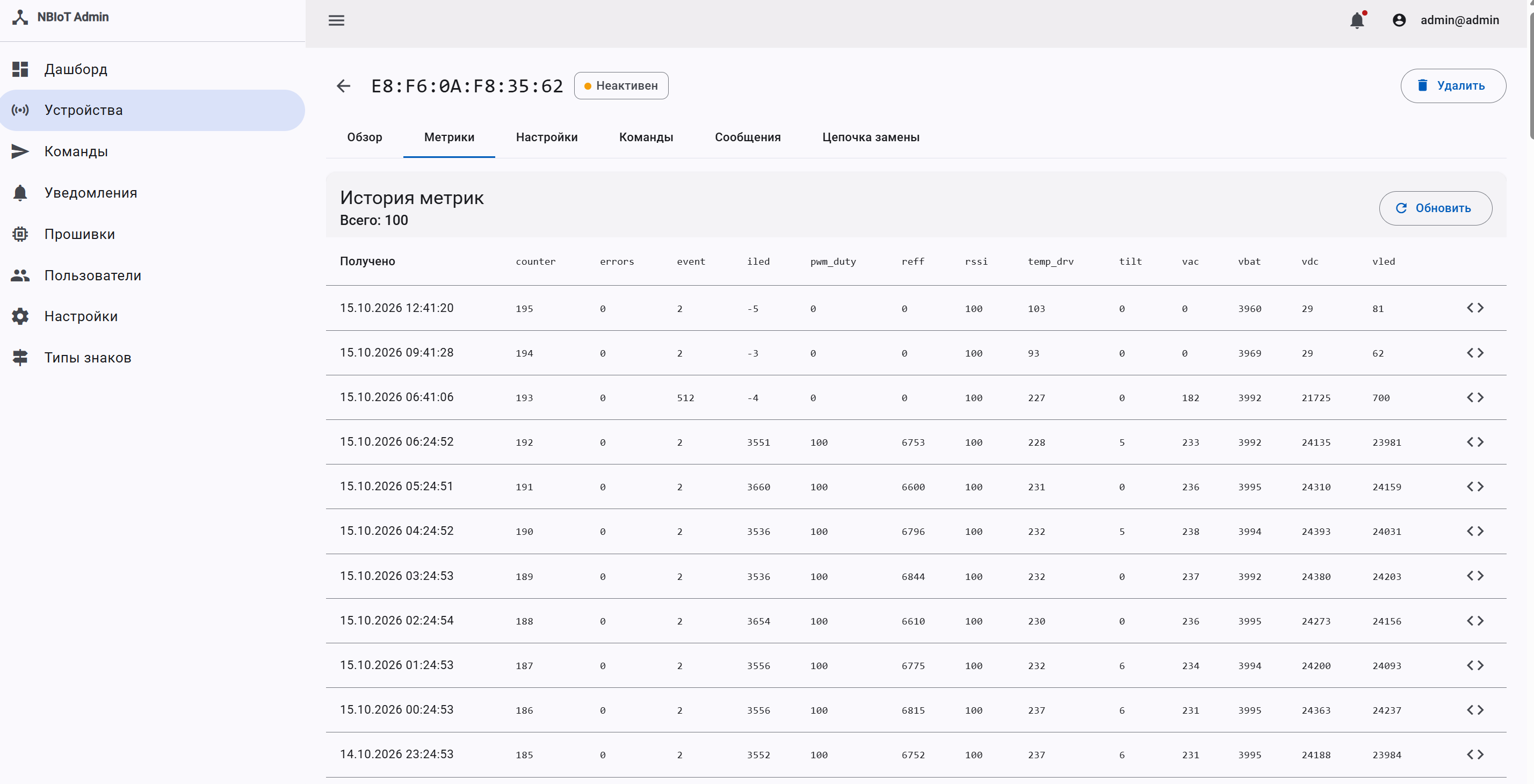Show raw data for 14.10.2026 23:24:53 row
This screenshot has height=784, width=1534.
pos(1475,754)
